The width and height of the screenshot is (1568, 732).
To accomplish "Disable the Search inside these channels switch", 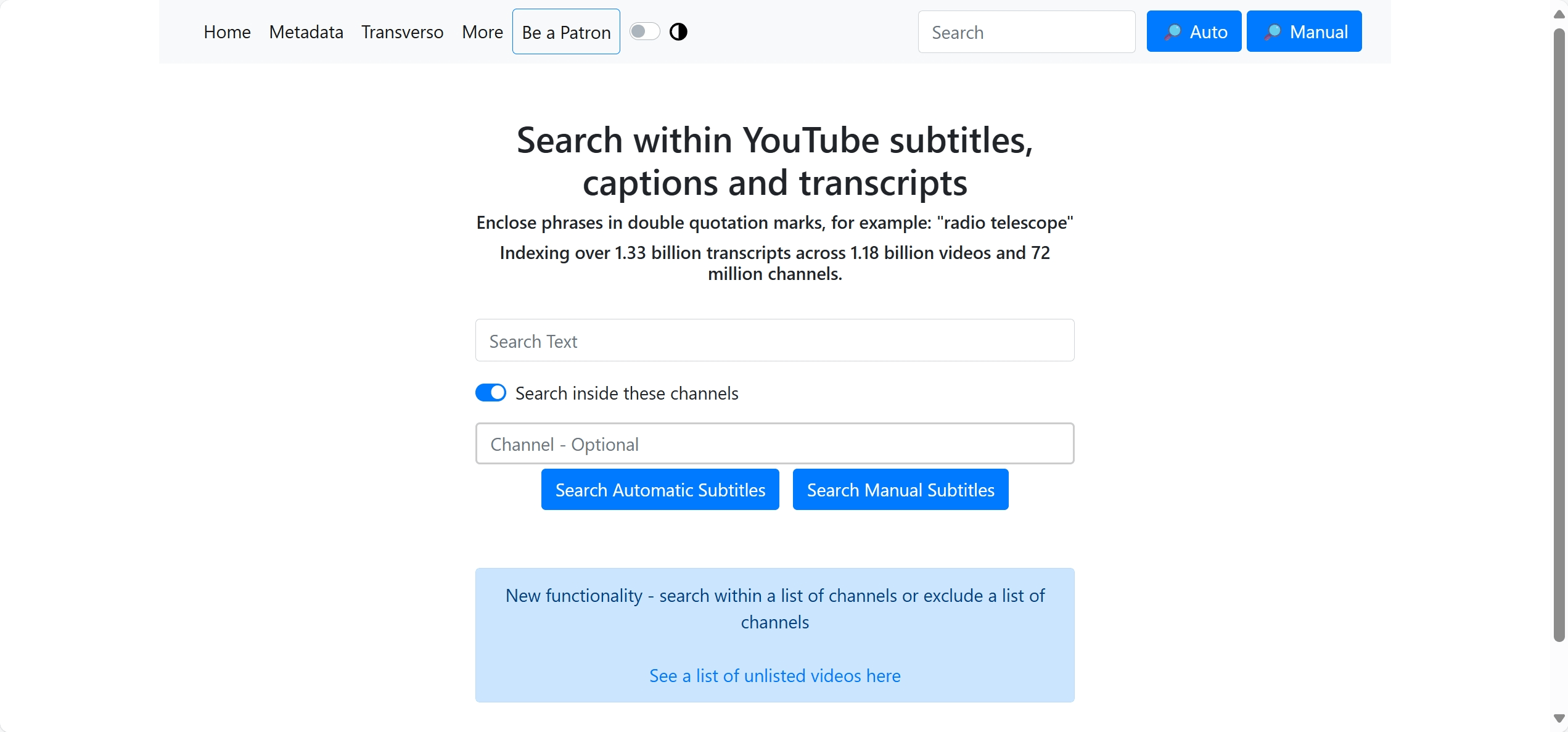I will tap(491, 393).
